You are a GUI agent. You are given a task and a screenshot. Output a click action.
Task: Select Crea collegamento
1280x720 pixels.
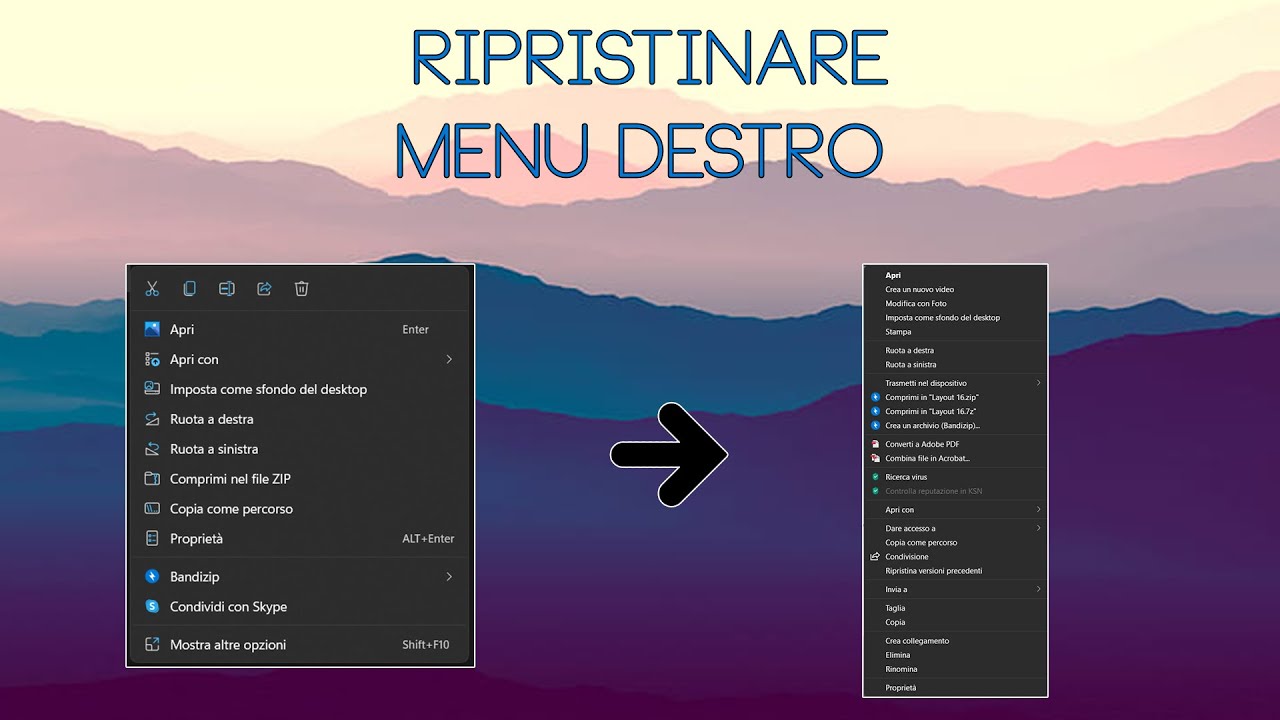click(x=917, y=641)
